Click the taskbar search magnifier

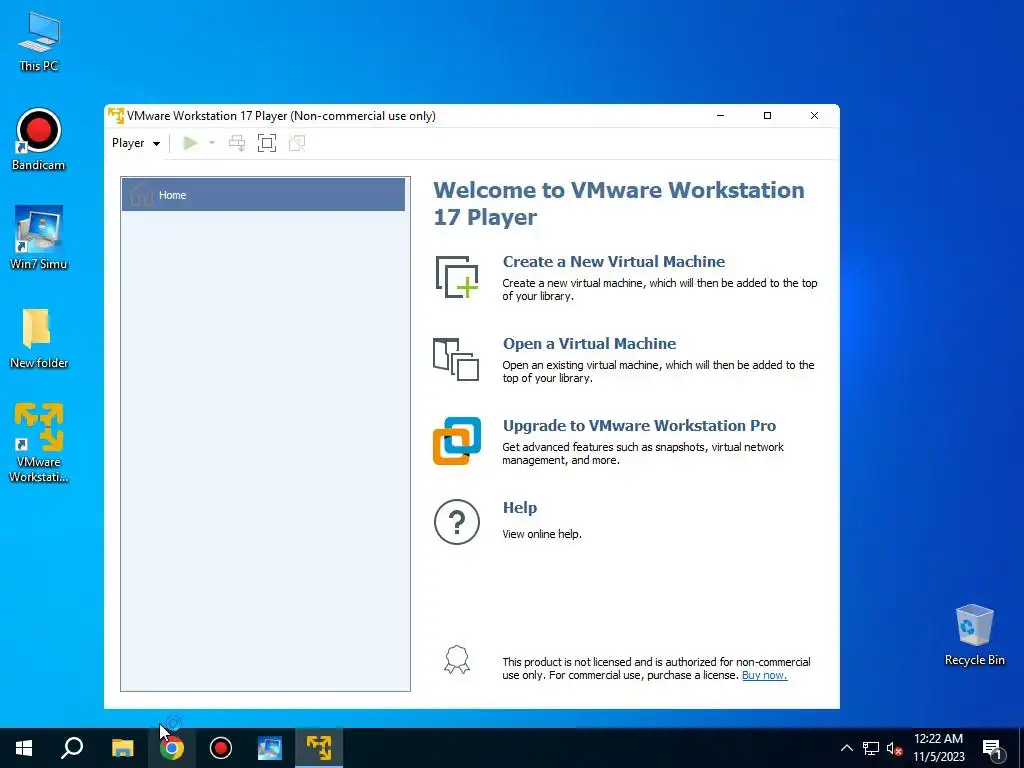[72, 748]
